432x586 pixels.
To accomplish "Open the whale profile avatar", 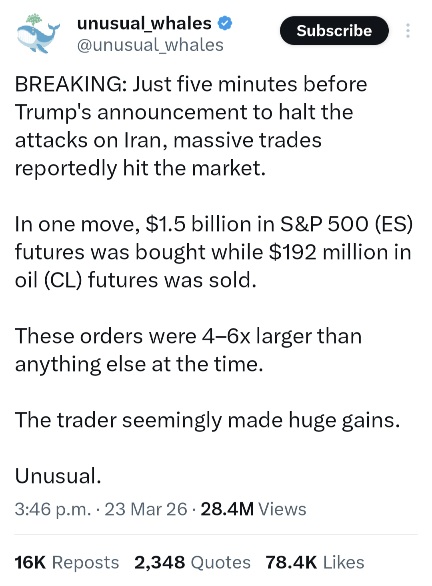I will pos(38,34).
